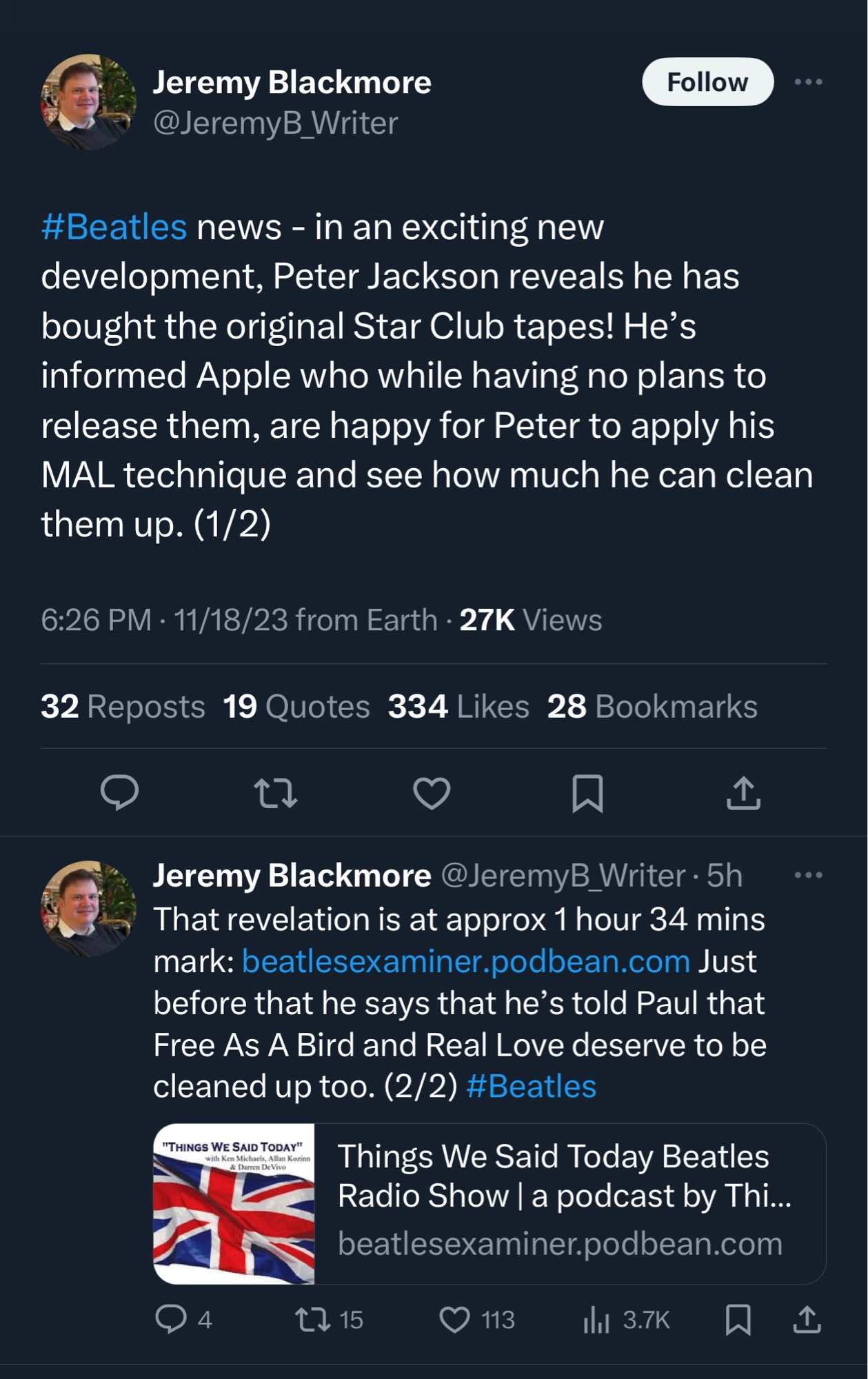The height and width of the screenshot is (1379, 868).
Task: Click the #Beatles hashtag in main tweet
Action: [114, 228]
